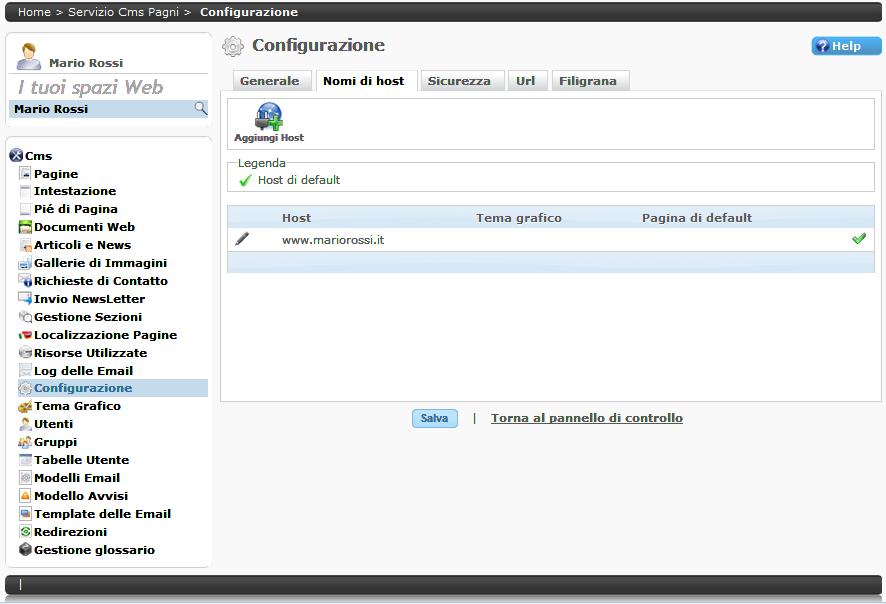Click the Mario Rossi web space field
Viewport: 886px width, 604px height.
pyautogui.click(x=100, y=109)
